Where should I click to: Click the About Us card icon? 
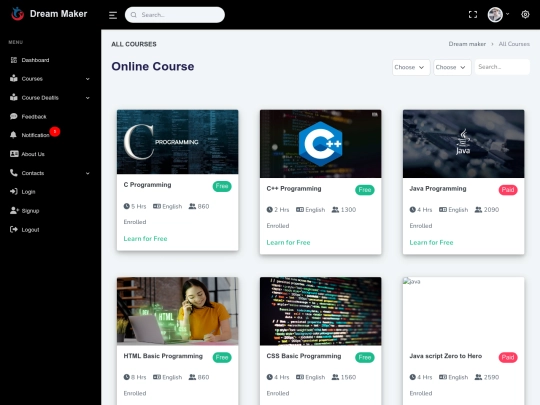[14, 154]
